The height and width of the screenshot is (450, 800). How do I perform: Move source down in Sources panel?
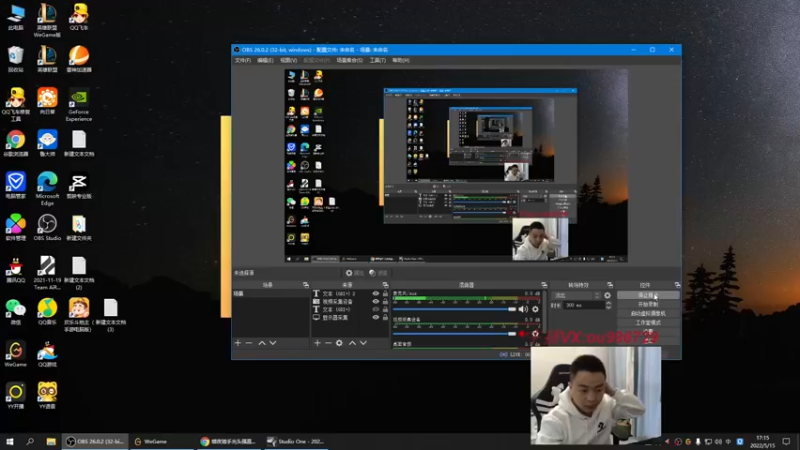pyautogui.click(x=363, y=343)
